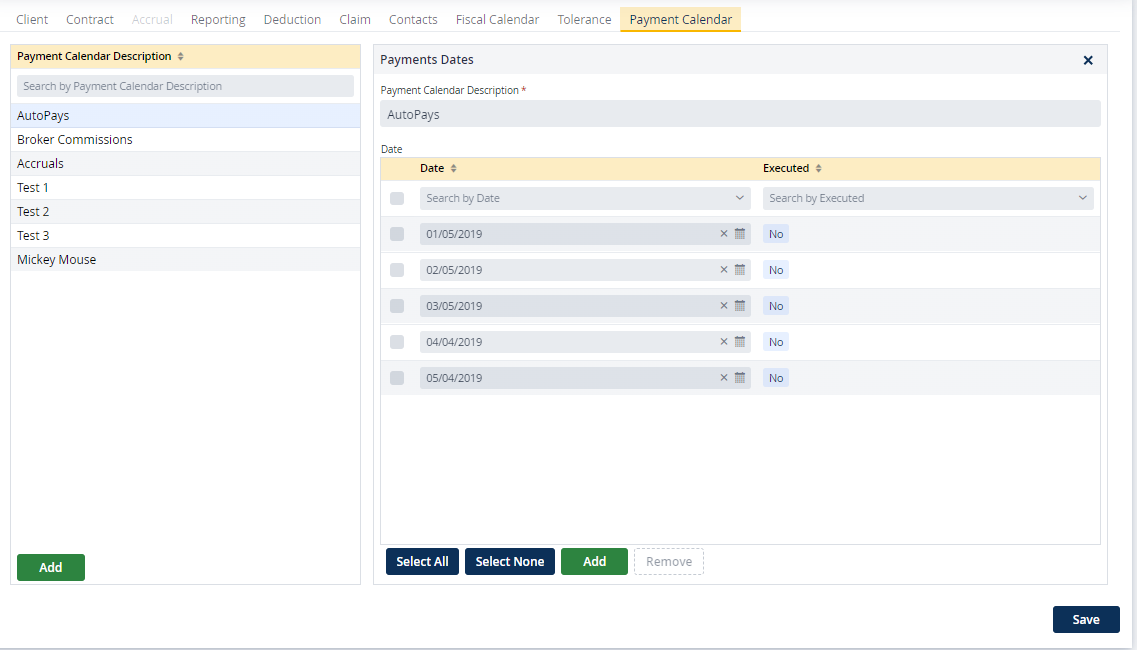Open the Deduction tab
Screen dimensions: 1137x650
tap(292, 20)
